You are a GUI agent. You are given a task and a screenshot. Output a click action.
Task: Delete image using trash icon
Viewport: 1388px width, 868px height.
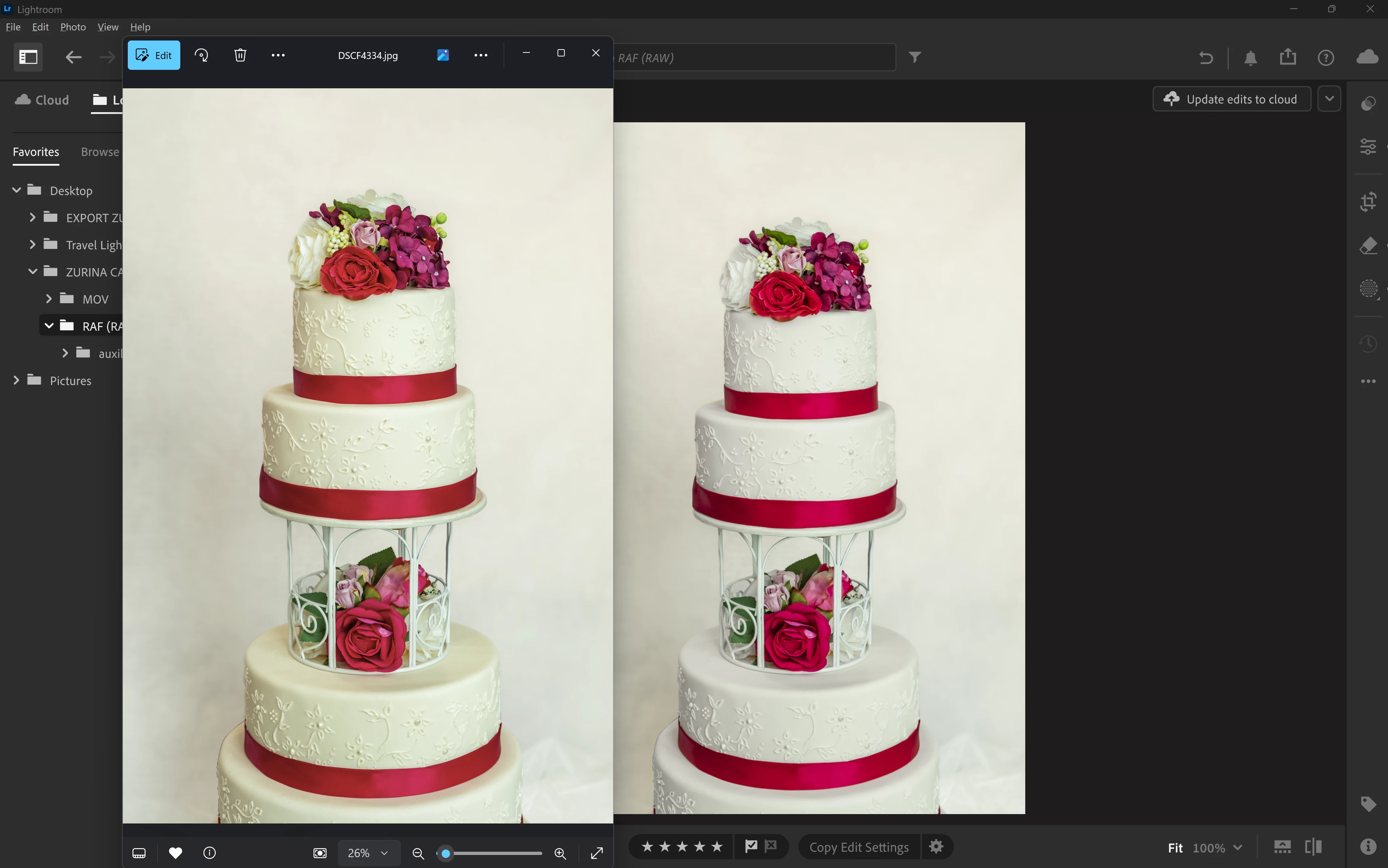pos(240,55)
